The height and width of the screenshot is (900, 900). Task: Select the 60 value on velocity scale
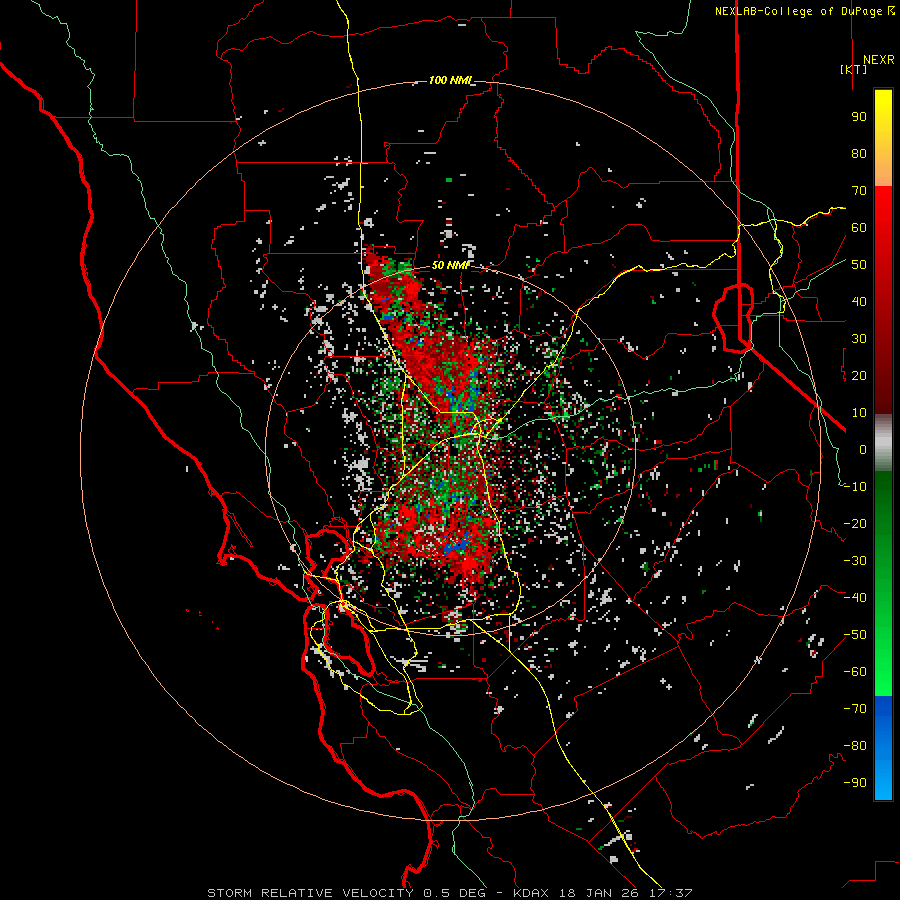(859, 228)
